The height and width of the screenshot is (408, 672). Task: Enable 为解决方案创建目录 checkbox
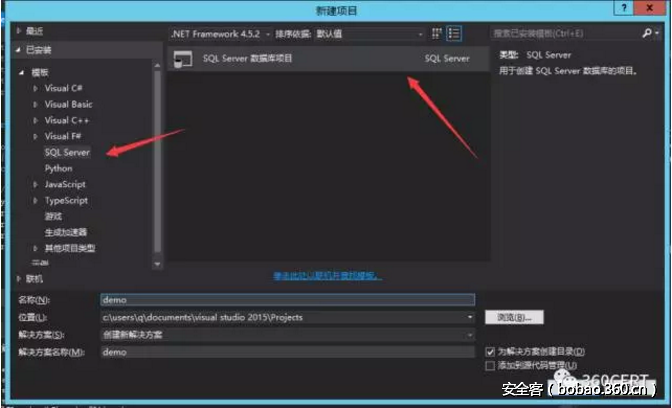pyautogui.click(x=490, y=352)
